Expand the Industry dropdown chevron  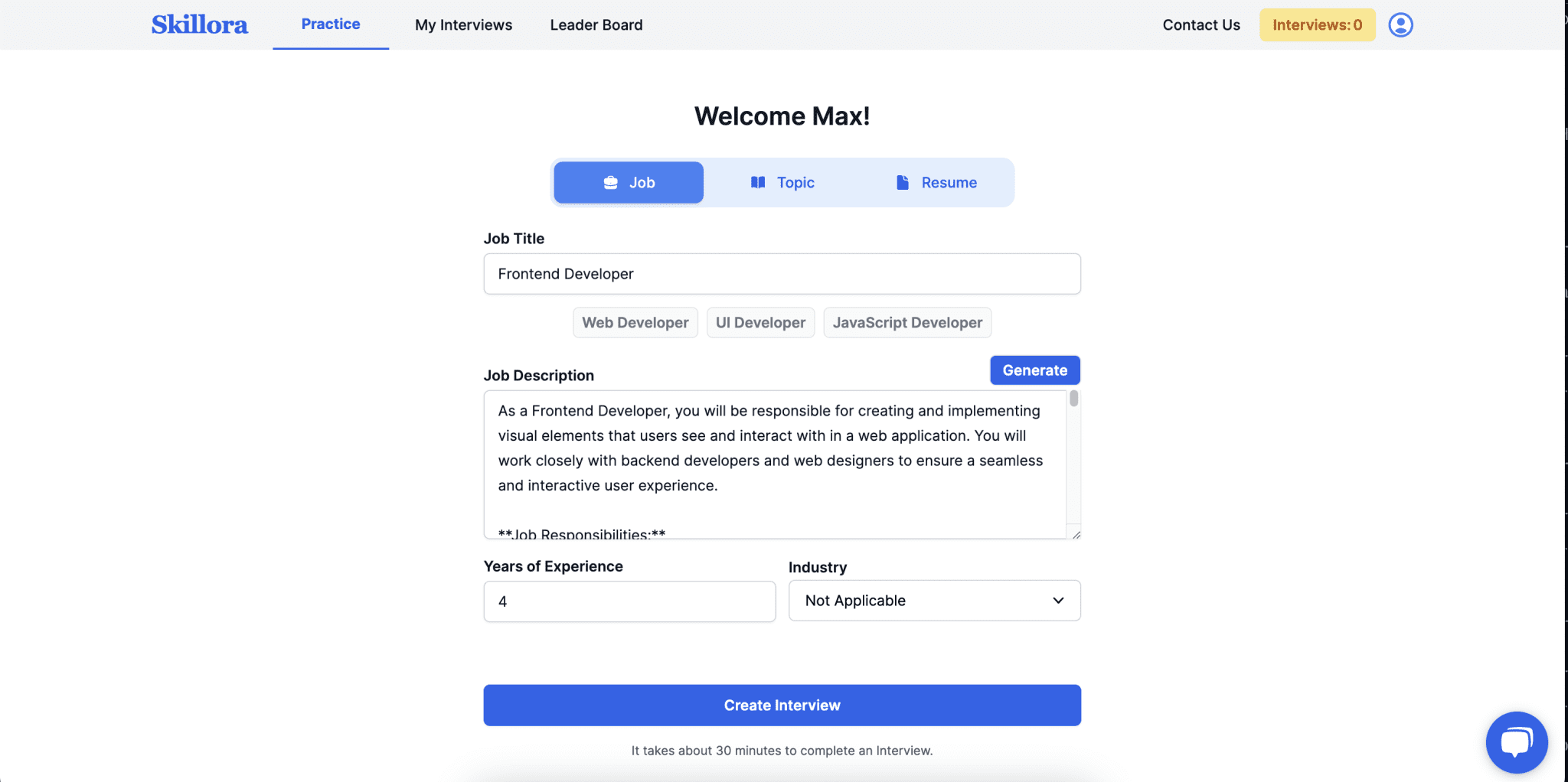(x=1058, y=601)
